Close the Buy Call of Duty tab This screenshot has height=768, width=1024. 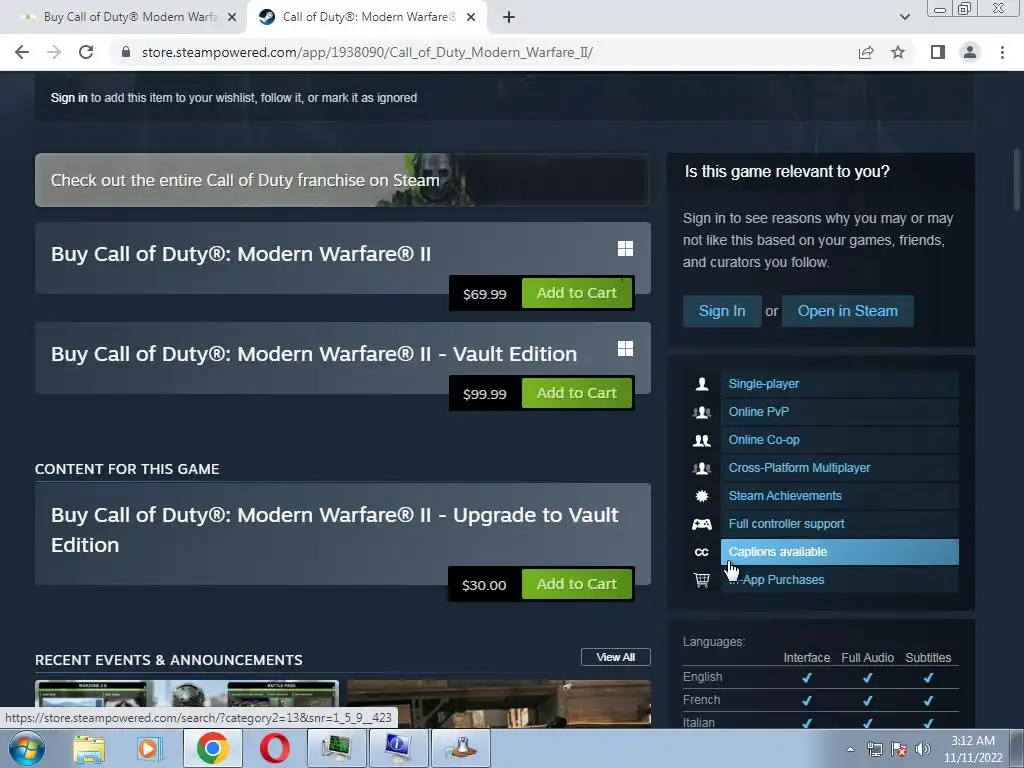[x=232, y=17]
